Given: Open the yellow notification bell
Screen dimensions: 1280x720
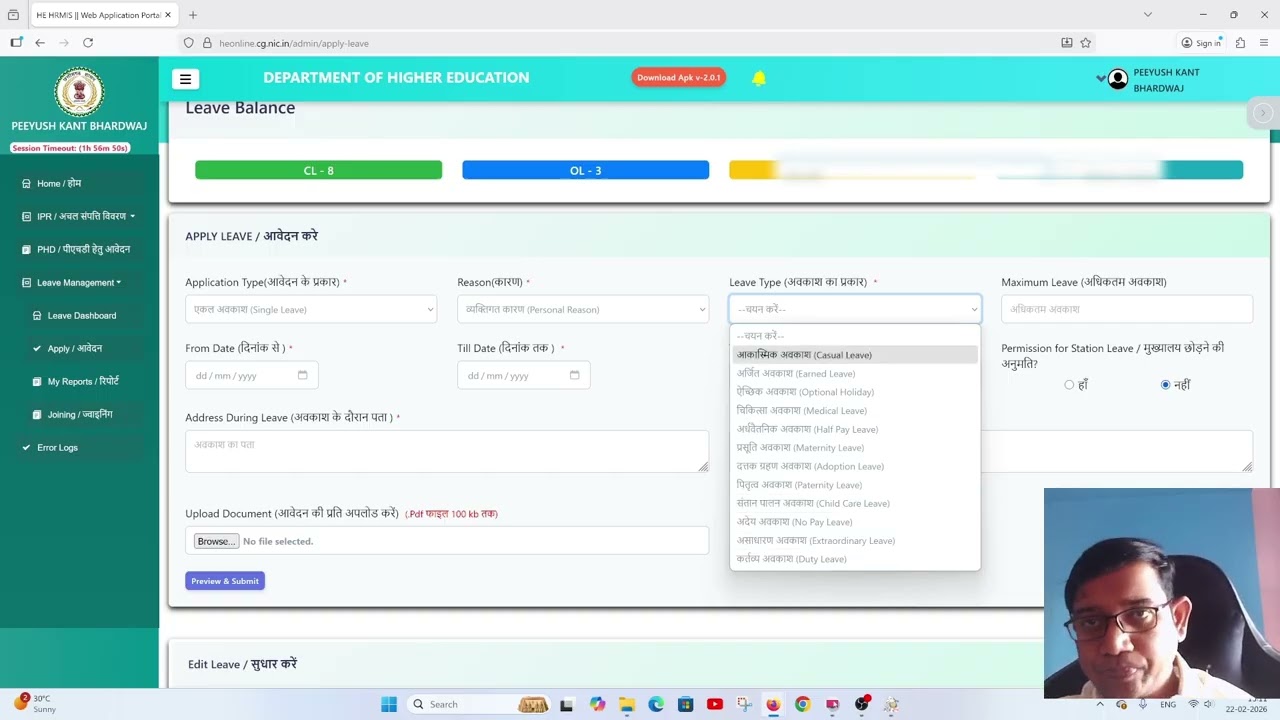Looking at the screenshot, I should [x=759, y=78].
